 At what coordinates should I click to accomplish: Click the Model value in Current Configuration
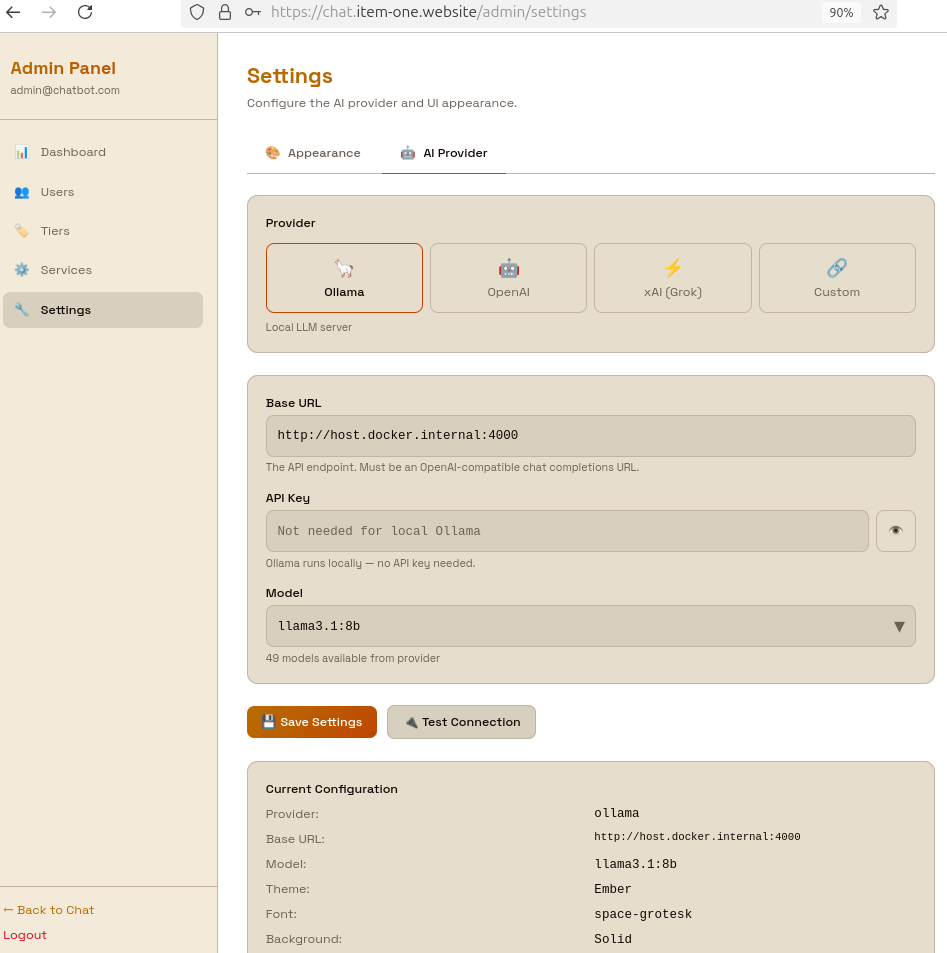tap(635, 864)
